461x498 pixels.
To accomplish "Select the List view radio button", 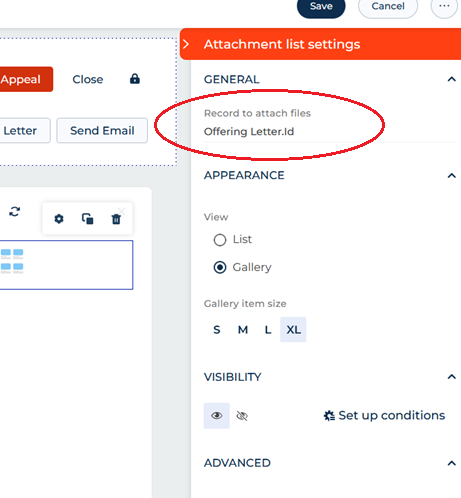I will point(220,240).
